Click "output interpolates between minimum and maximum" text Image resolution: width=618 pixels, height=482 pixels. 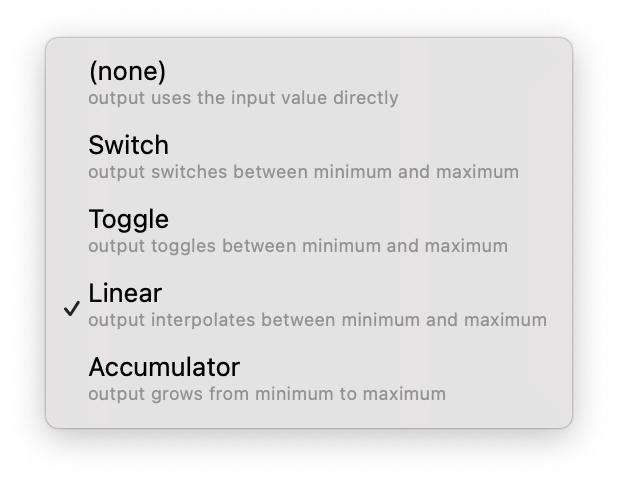[x=317, y=320]
